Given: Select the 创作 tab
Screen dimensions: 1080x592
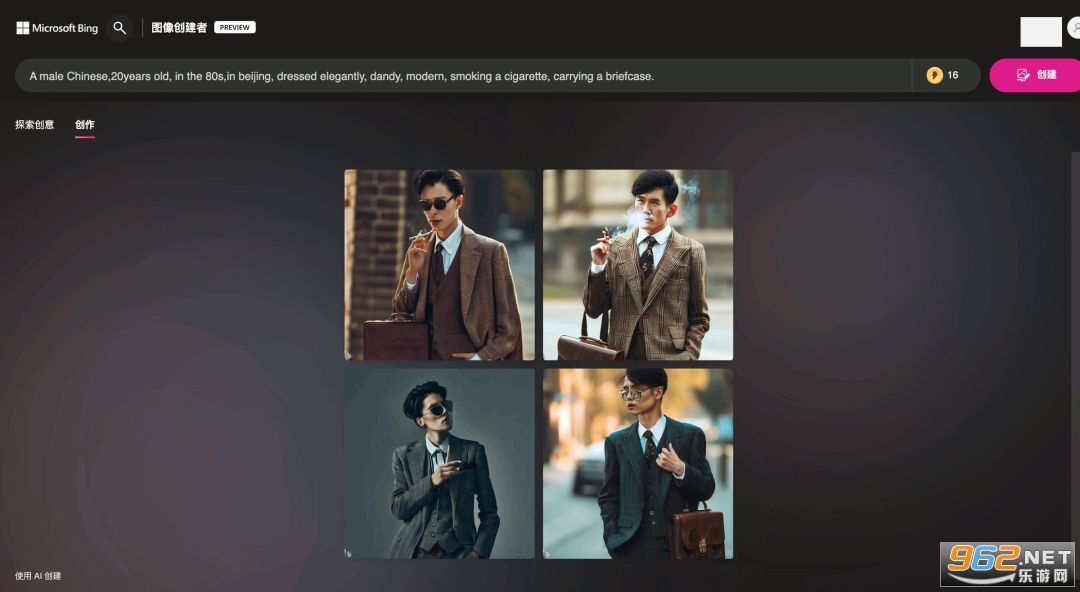Looking at the screenshot, I should [x=85, y=125].
